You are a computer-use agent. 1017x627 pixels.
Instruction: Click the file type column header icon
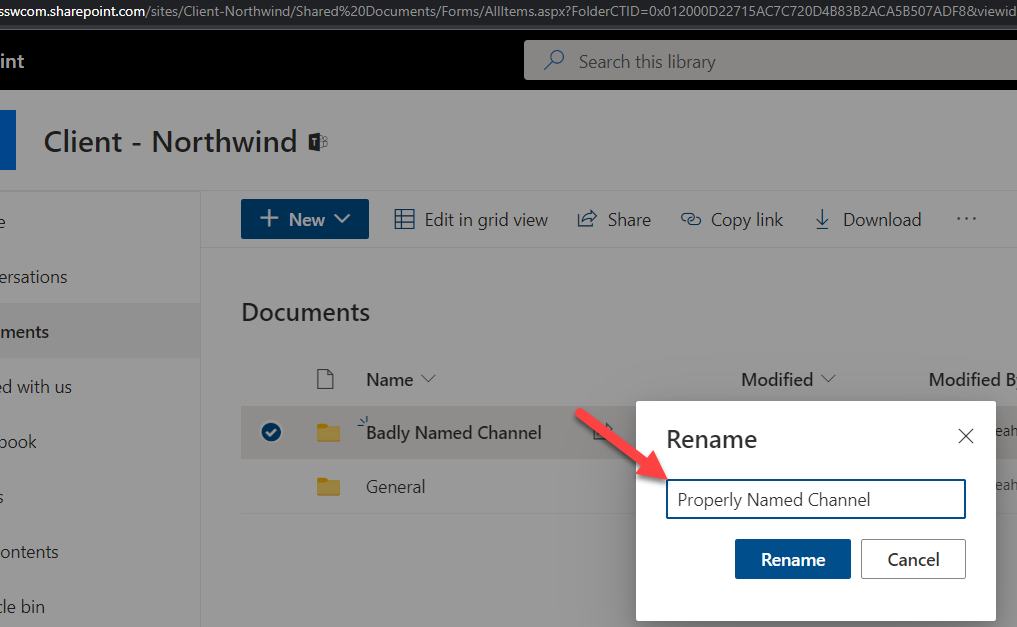(x=324, y=379)
